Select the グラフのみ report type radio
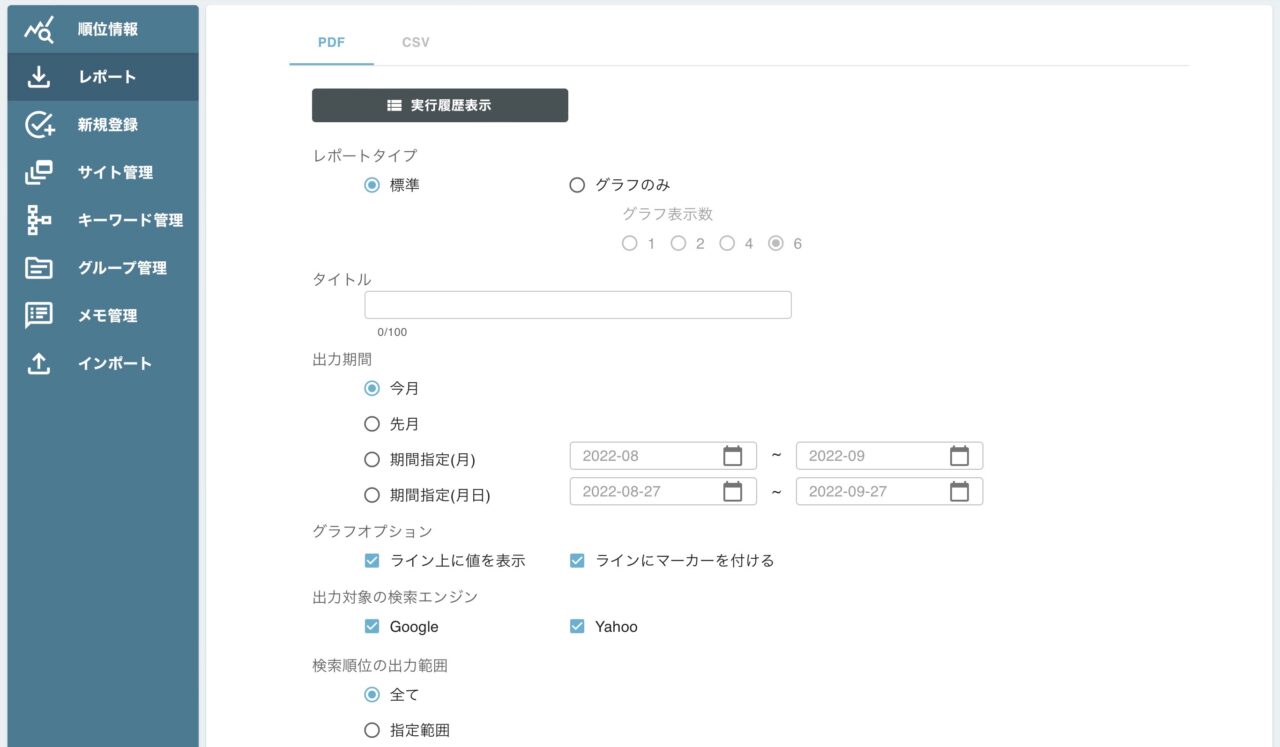This screenshot has width=1280, height=747. pyautogui.click(x=576, y=184)
